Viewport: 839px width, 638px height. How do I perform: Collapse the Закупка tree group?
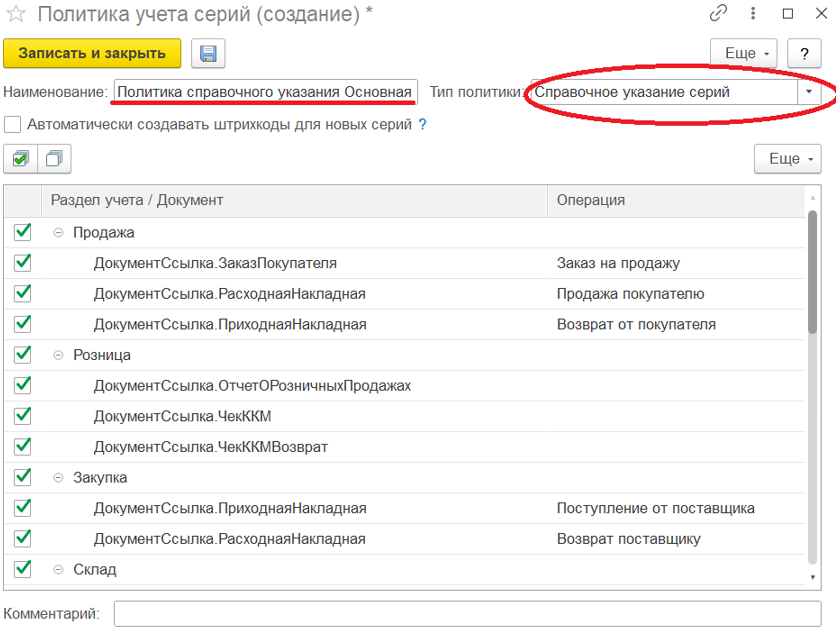click(59, 478)
